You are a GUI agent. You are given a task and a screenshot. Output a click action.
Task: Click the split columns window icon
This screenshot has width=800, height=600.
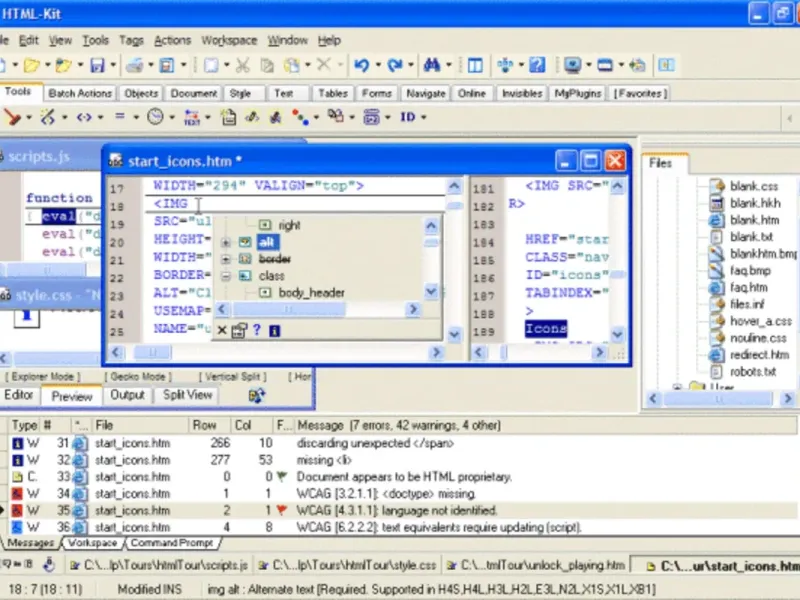click(x=475, y=65)
